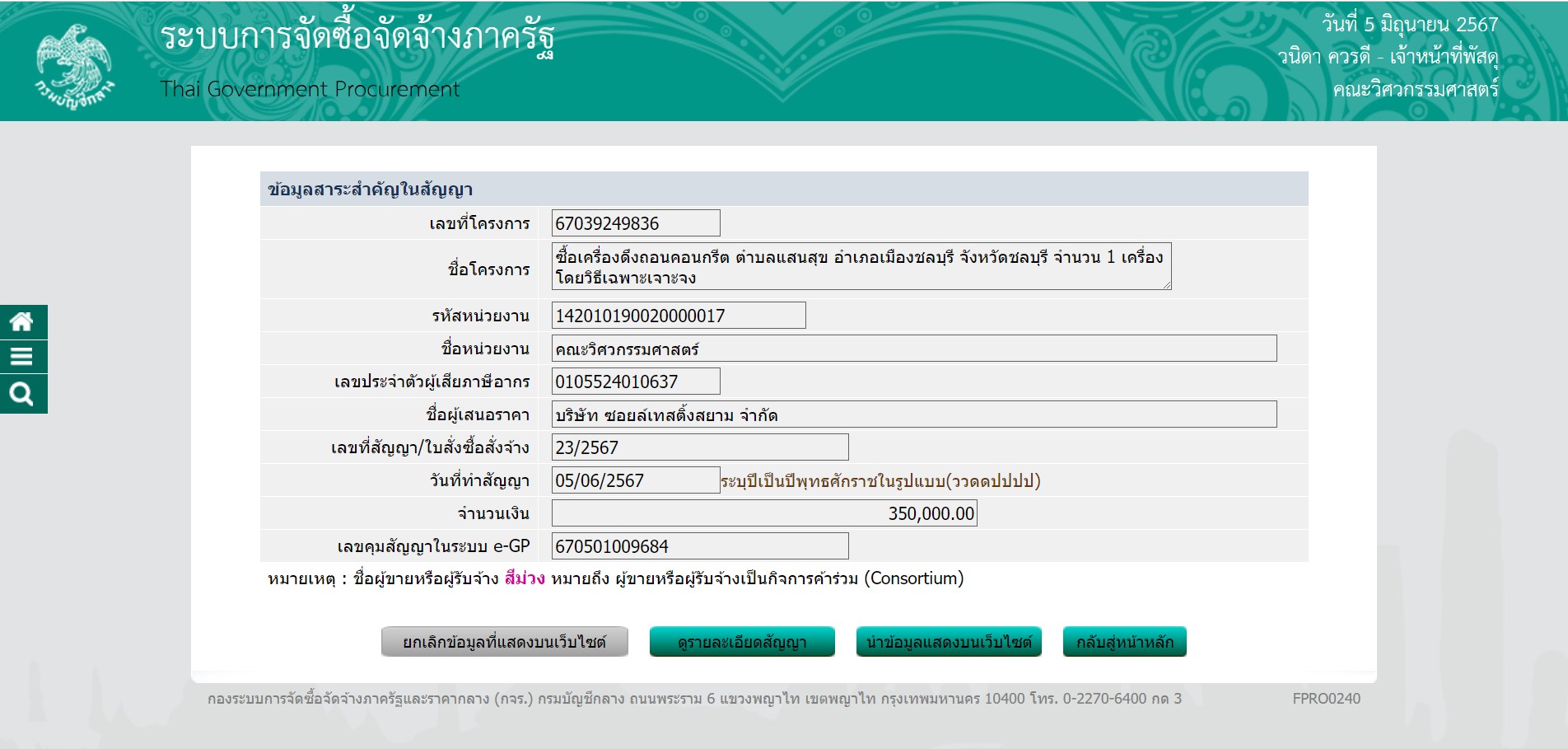Image resolution: width=1568 pixels, height=749 pixels.
Task: Select the agency code field 142010190020000017
Action: [x=678, y=316]
